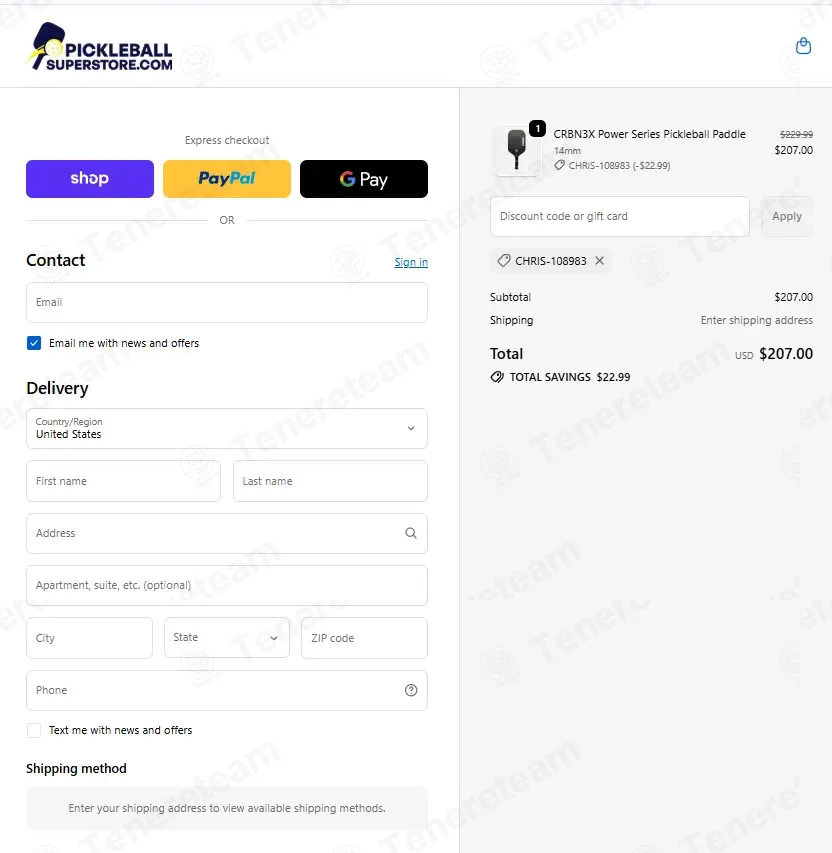Enable Text me with news and offers
This screenshot has width=832, height=853.
[34, 730]
